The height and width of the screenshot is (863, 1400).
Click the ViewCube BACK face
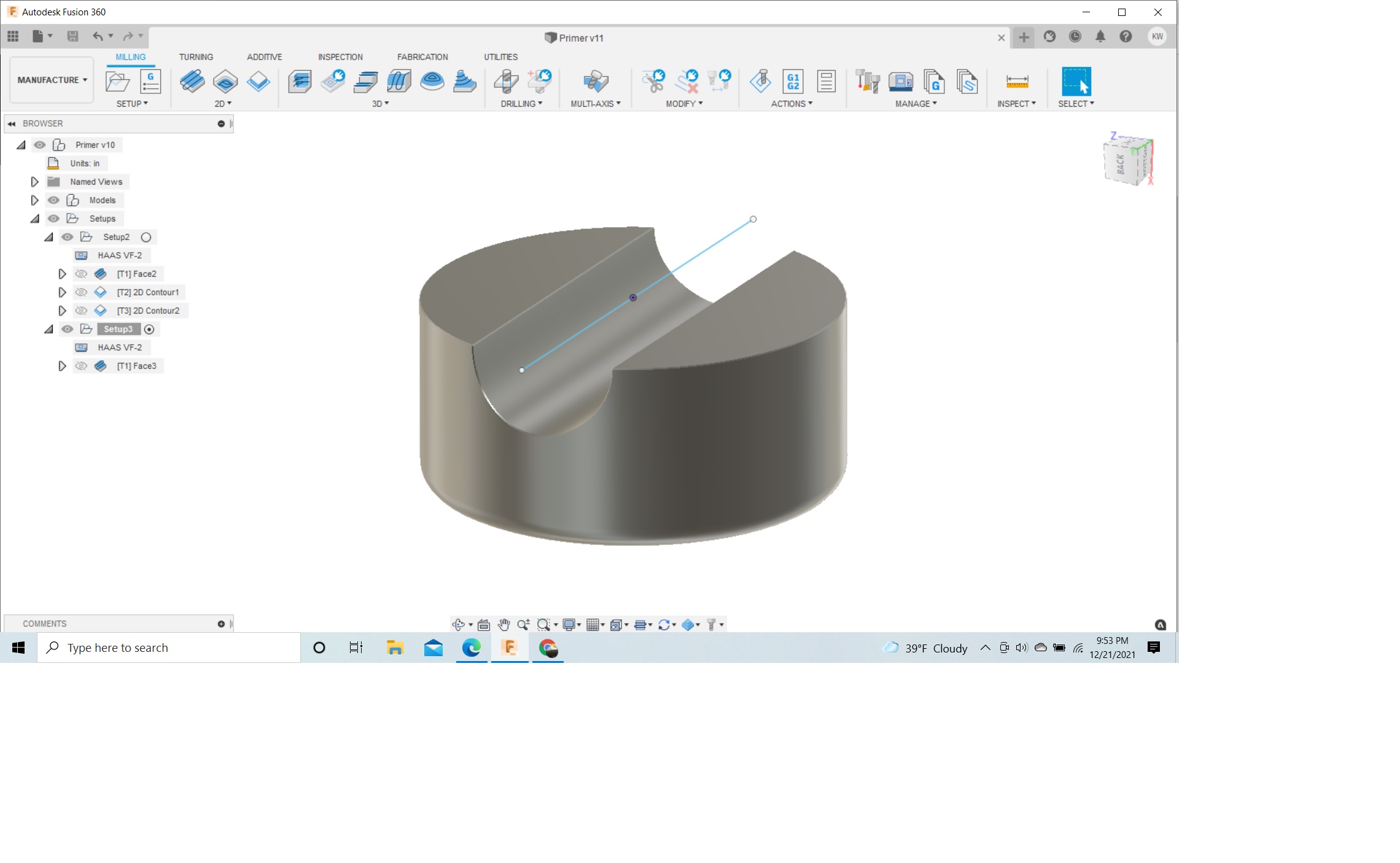(1119, 163)
